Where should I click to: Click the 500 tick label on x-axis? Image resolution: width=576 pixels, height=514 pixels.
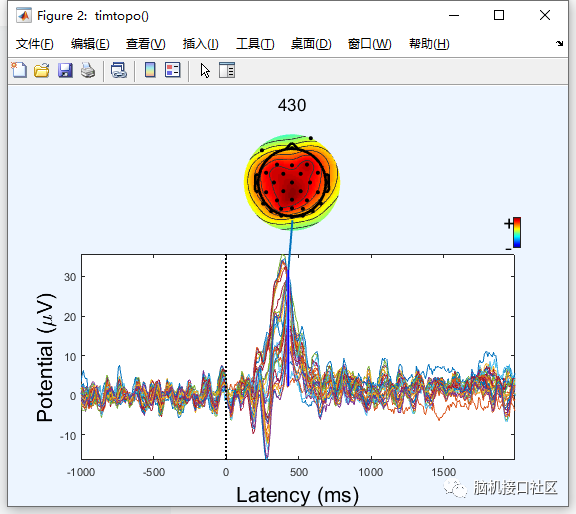click(299, 472)
